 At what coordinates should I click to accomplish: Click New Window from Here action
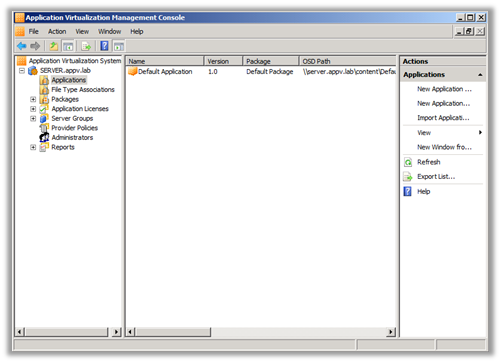pyautogui.click(x=444, y=147)
